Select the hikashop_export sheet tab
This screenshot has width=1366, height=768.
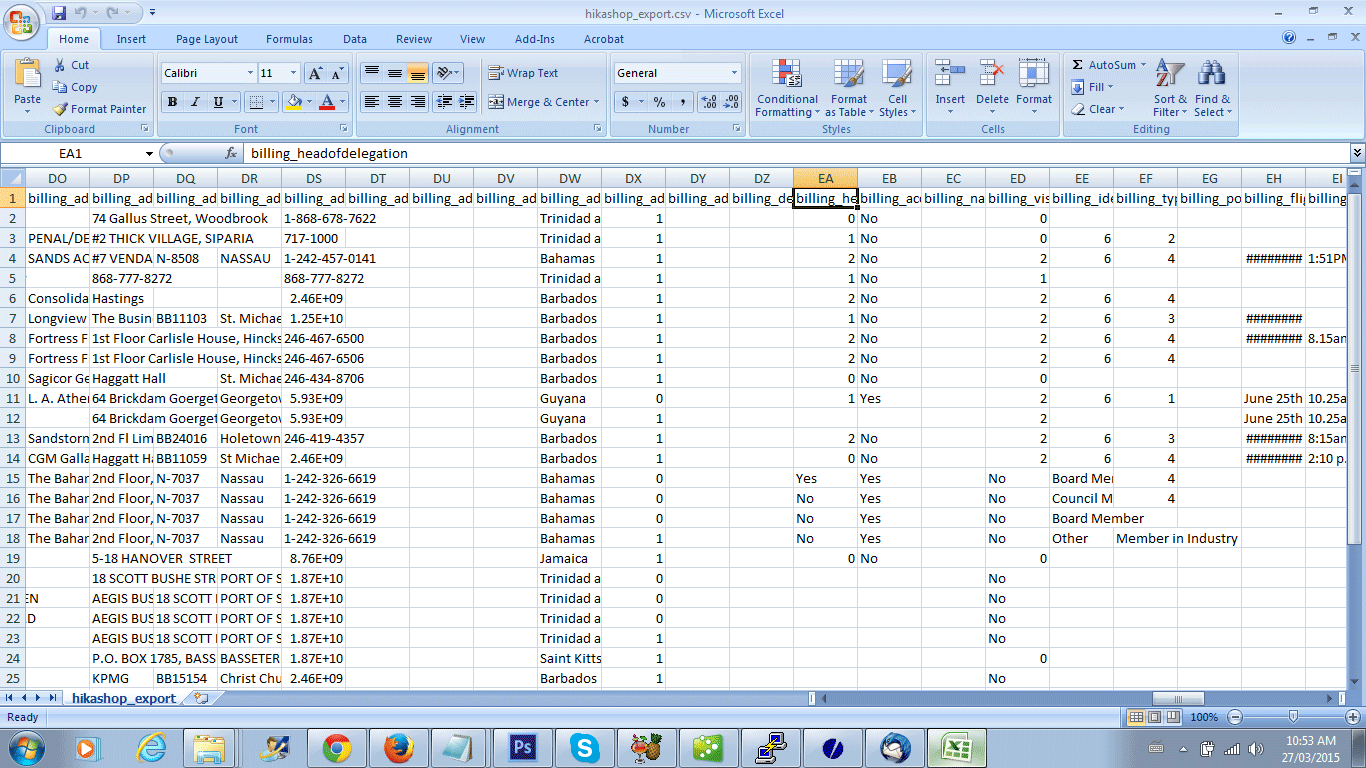click(123, 698)
